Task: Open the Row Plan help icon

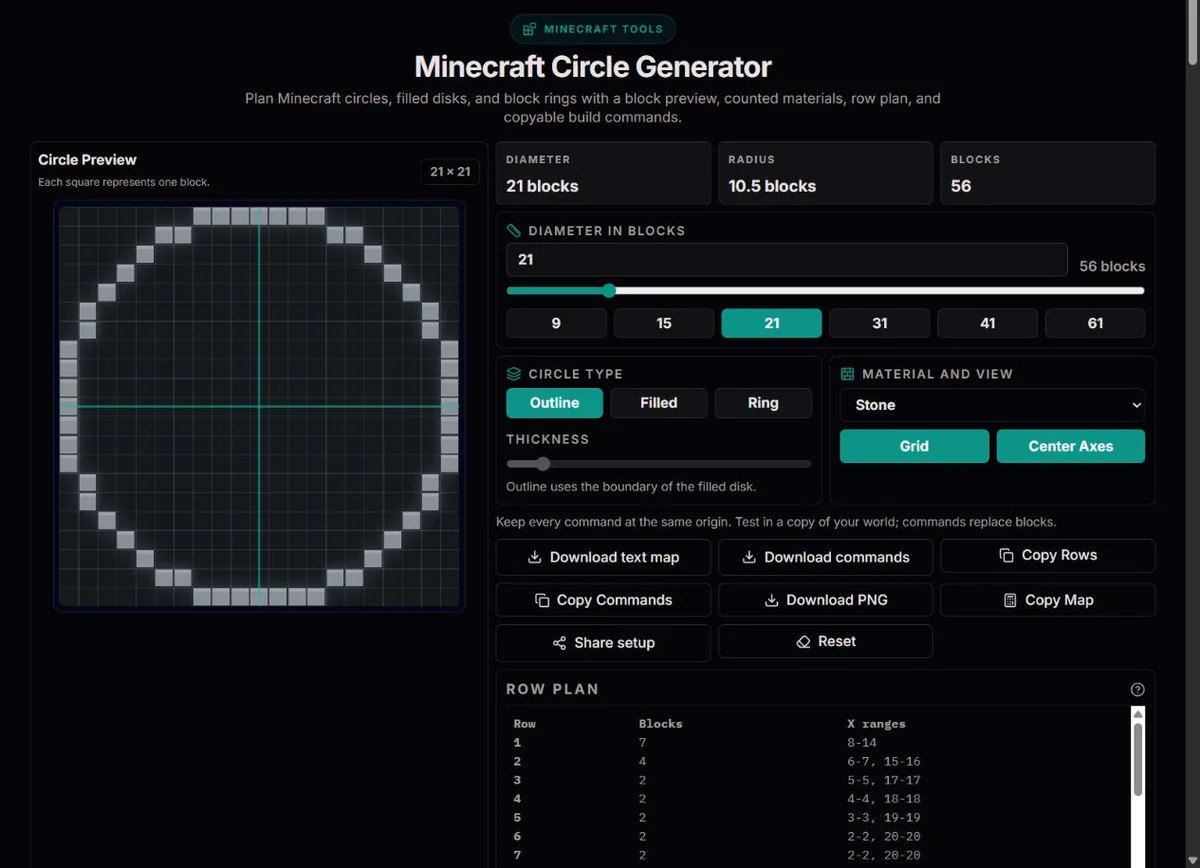Action: tap(1137, 689)
